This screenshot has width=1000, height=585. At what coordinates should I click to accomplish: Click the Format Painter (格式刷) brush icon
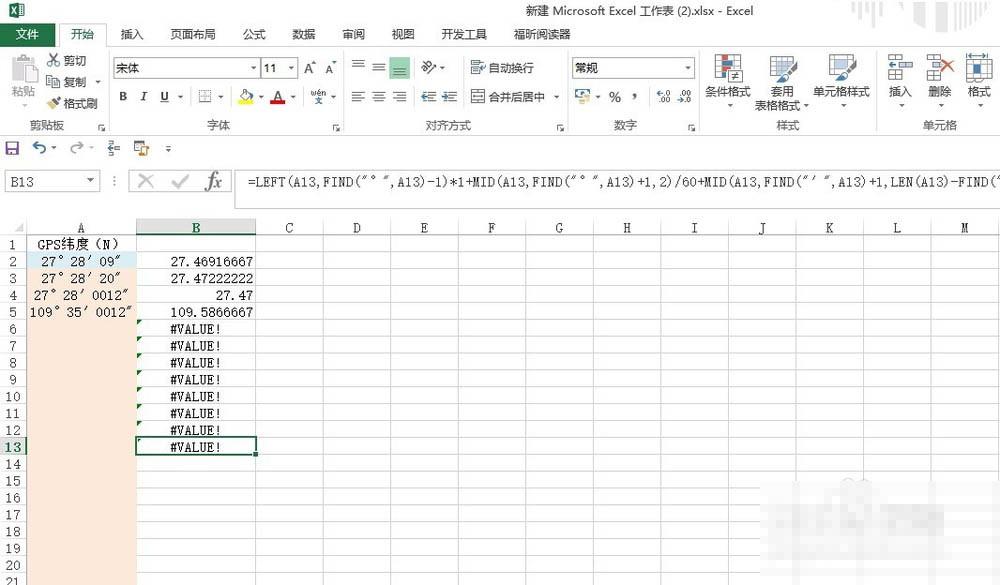coord(54,103)
